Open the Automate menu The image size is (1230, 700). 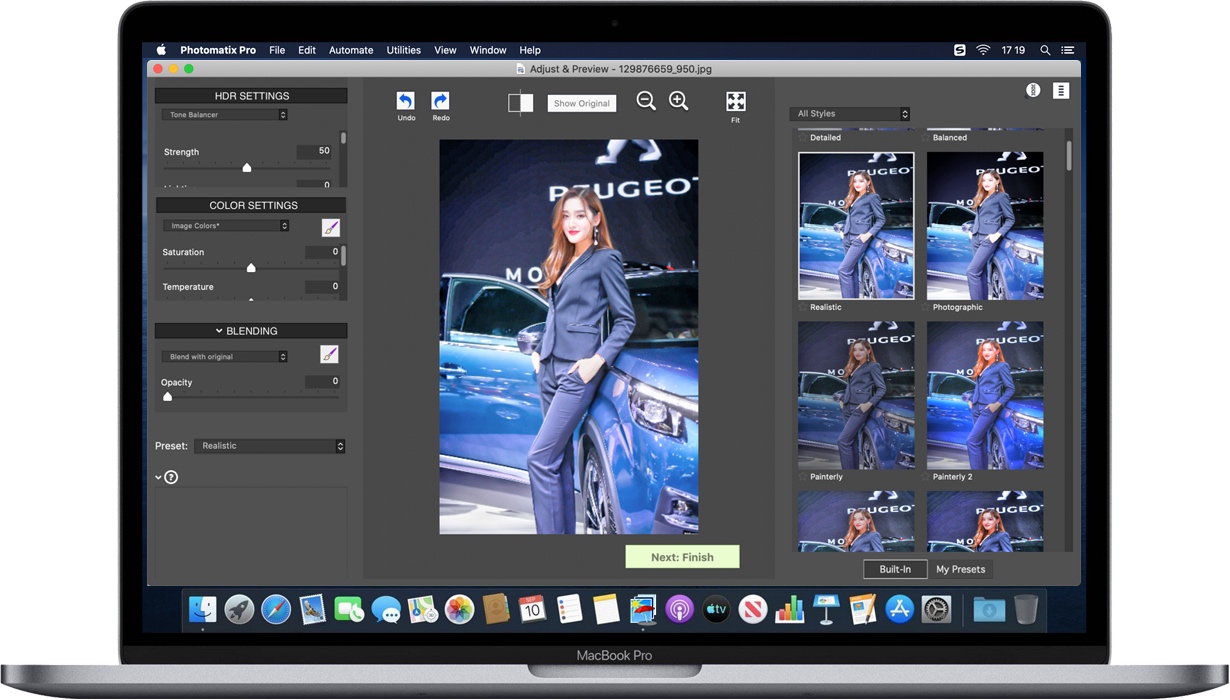(351, 50)
